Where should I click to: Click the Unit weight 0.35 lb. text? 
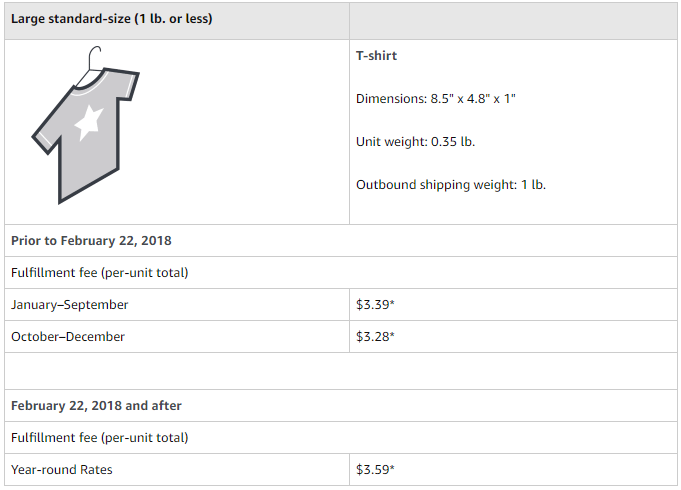coord(416,142)
